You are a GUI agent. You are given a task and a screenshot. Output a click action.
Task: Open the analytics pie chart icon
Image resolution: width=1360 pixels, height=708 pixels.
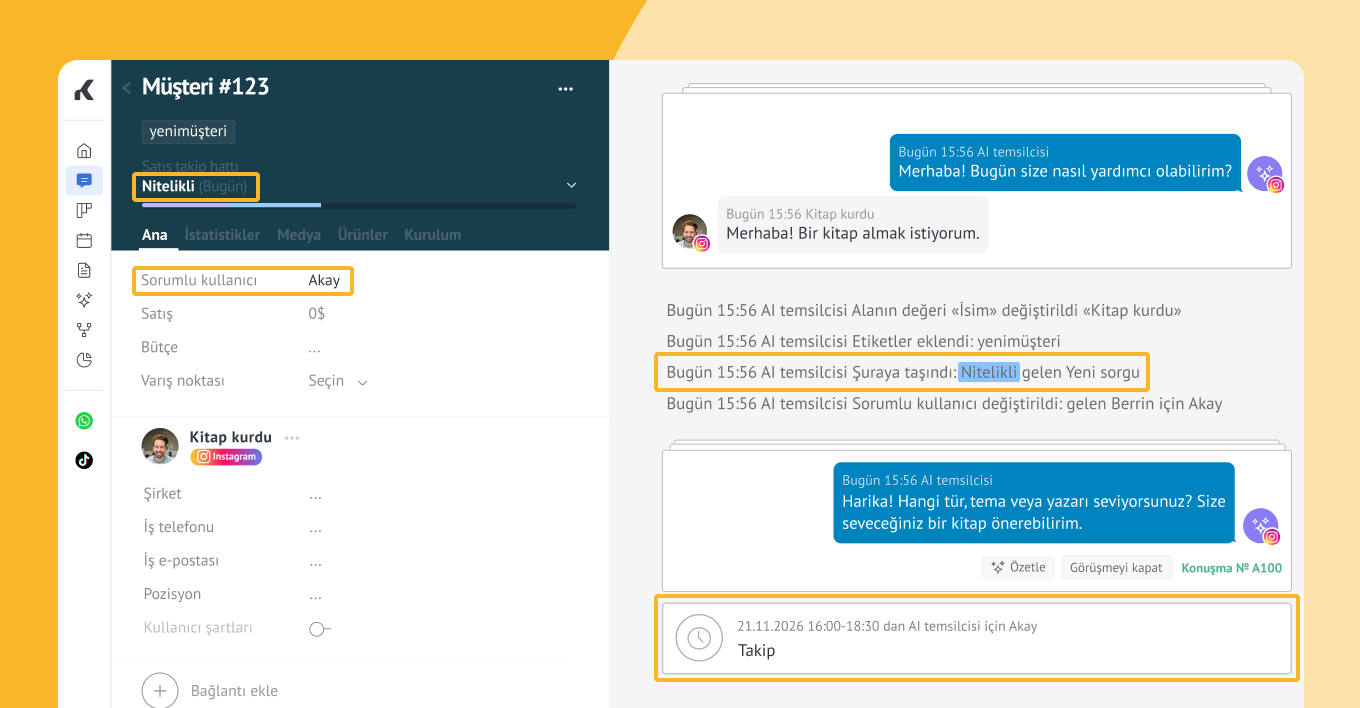pos(84,360)
